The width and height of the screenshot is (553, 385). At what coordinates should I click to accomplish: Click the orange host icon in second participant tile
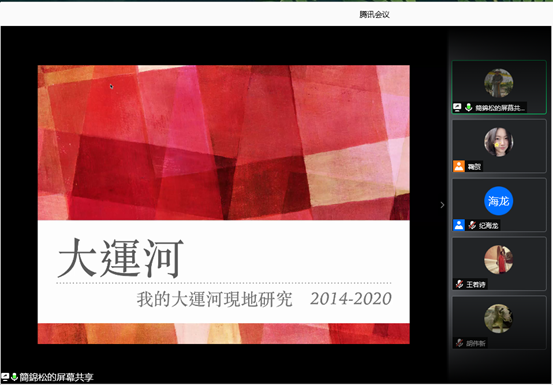coord(459,166)
